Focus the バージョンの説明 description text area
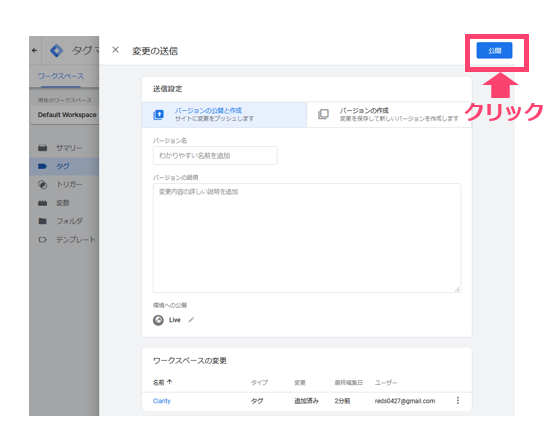Image resolution: width=552 pixels, height=435 pixels. 307,238
